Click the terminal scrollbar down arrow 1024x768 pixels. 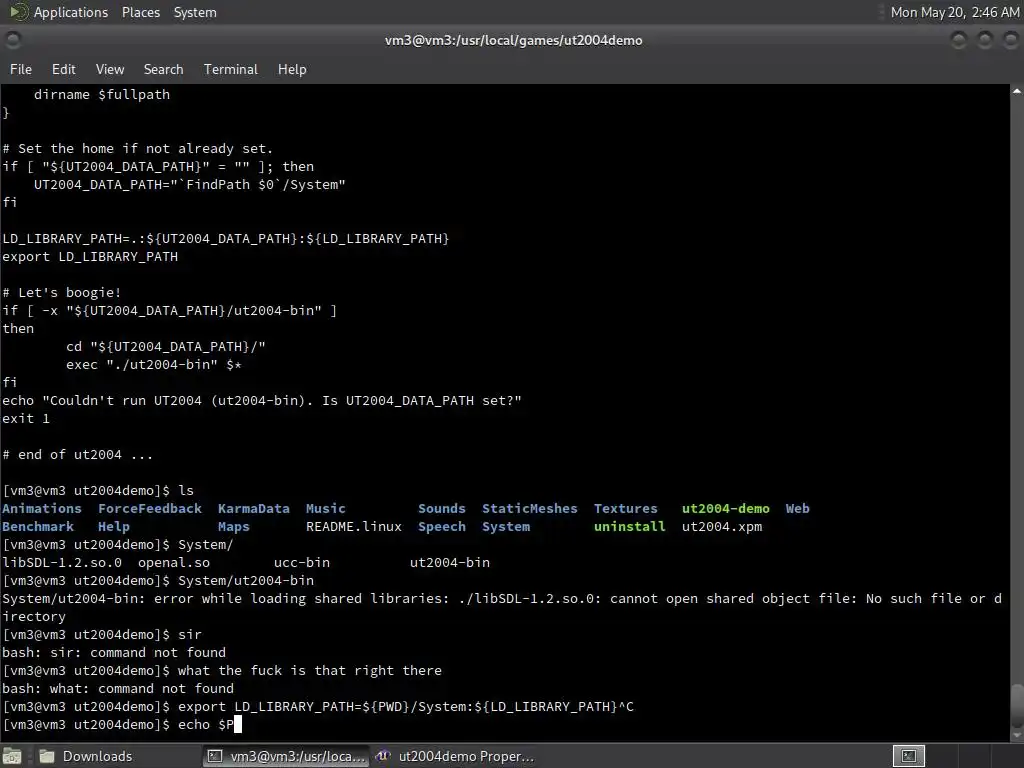(x=1017, y=735)
